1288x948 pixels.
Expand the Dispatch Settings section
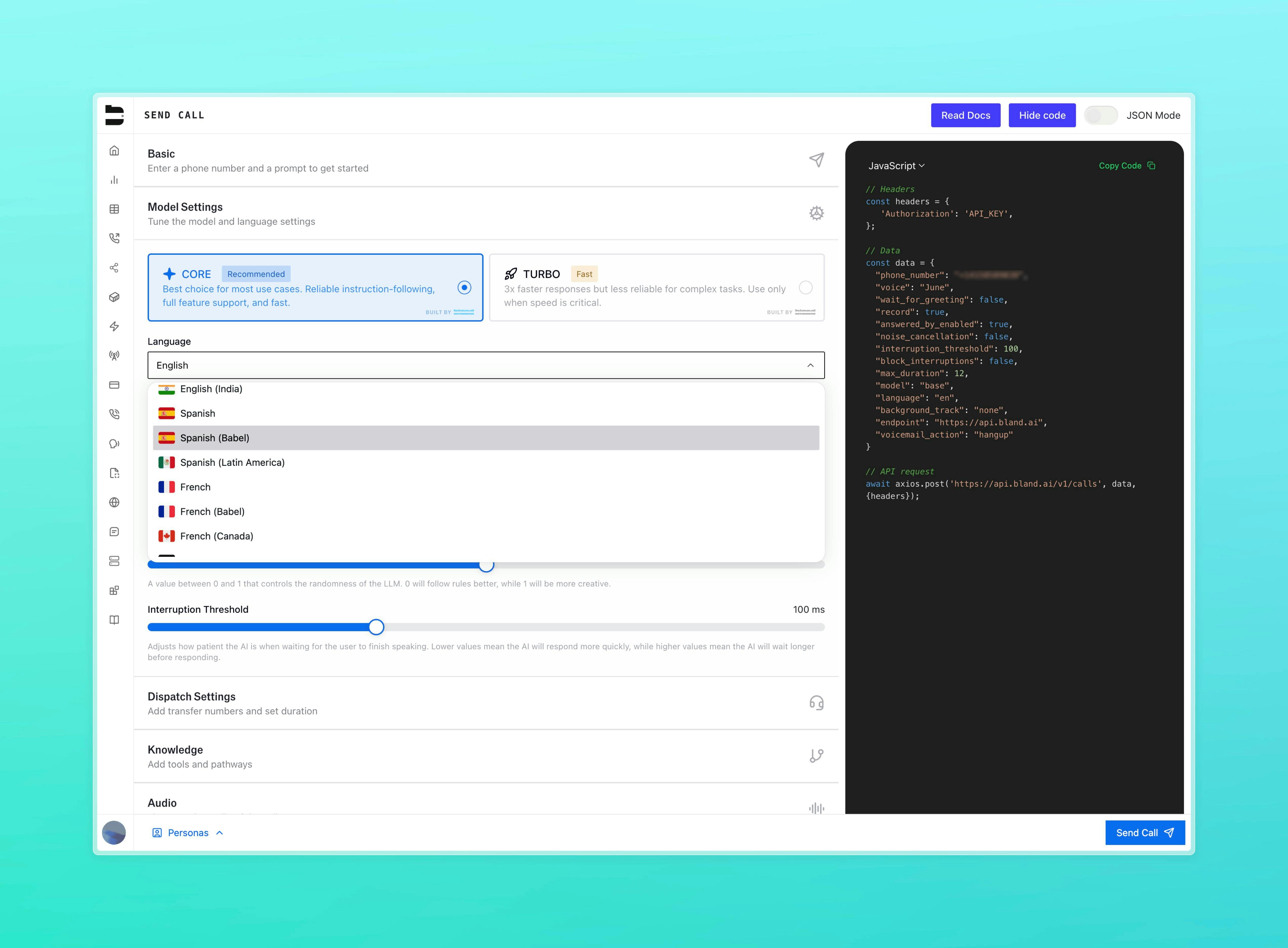click(486, 703)
